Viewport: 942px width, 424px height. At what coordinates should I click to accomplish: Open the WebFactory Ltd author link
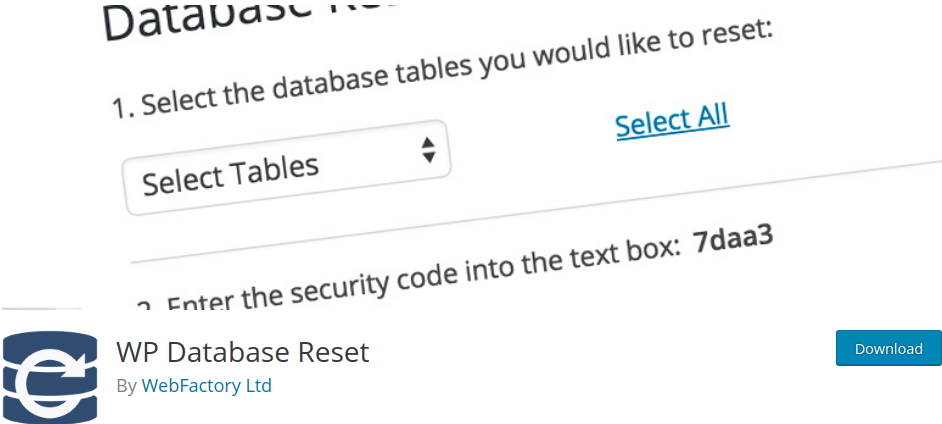(x=206, y=385)
